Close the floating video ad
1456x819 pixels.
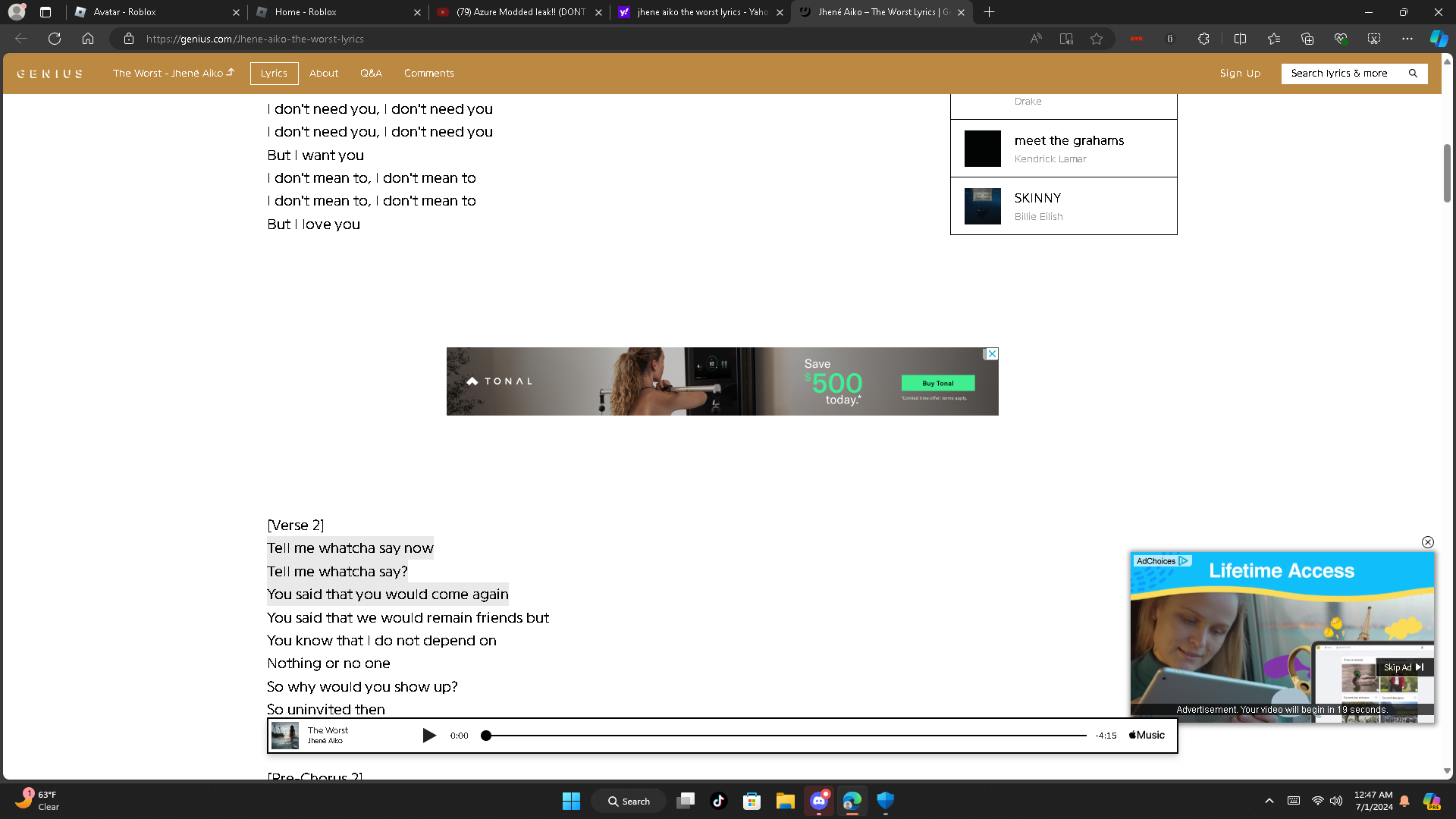pyautogui.click(x=1428, y=542)
